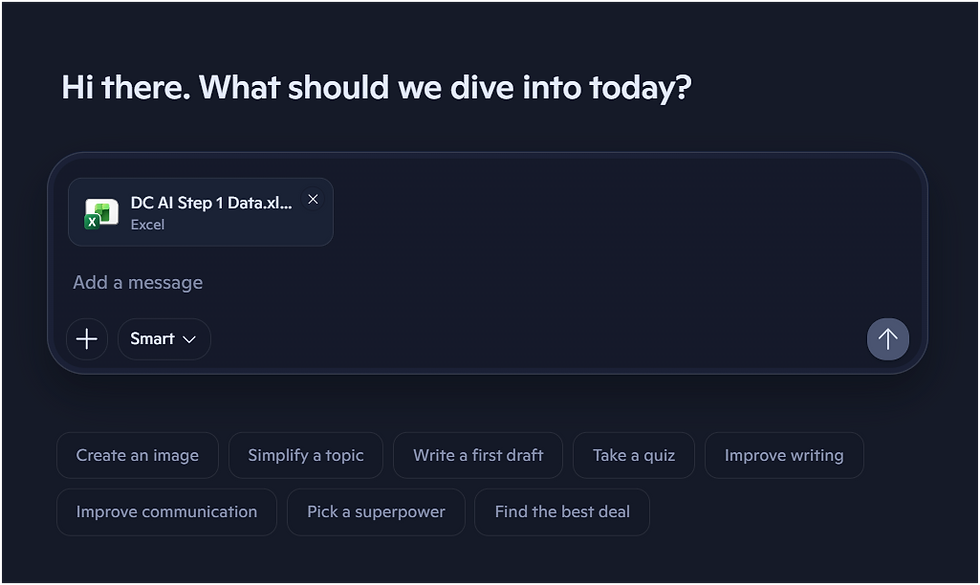Click the Excel file type label
Screen dimensions: 980x585
click(147, 225)
